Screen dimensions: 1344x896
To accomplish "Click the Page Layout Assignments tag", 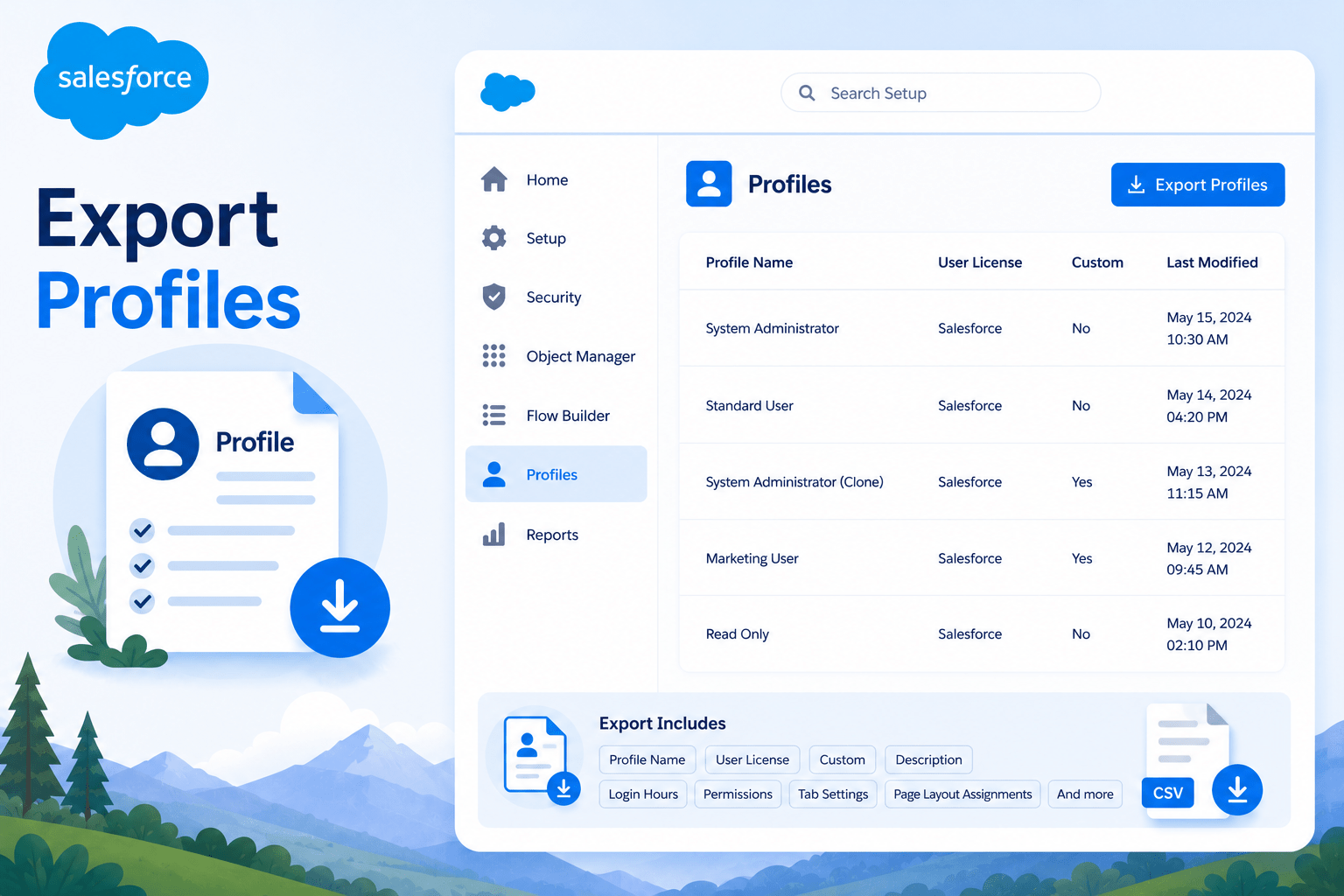I will [x=962, y=794].
